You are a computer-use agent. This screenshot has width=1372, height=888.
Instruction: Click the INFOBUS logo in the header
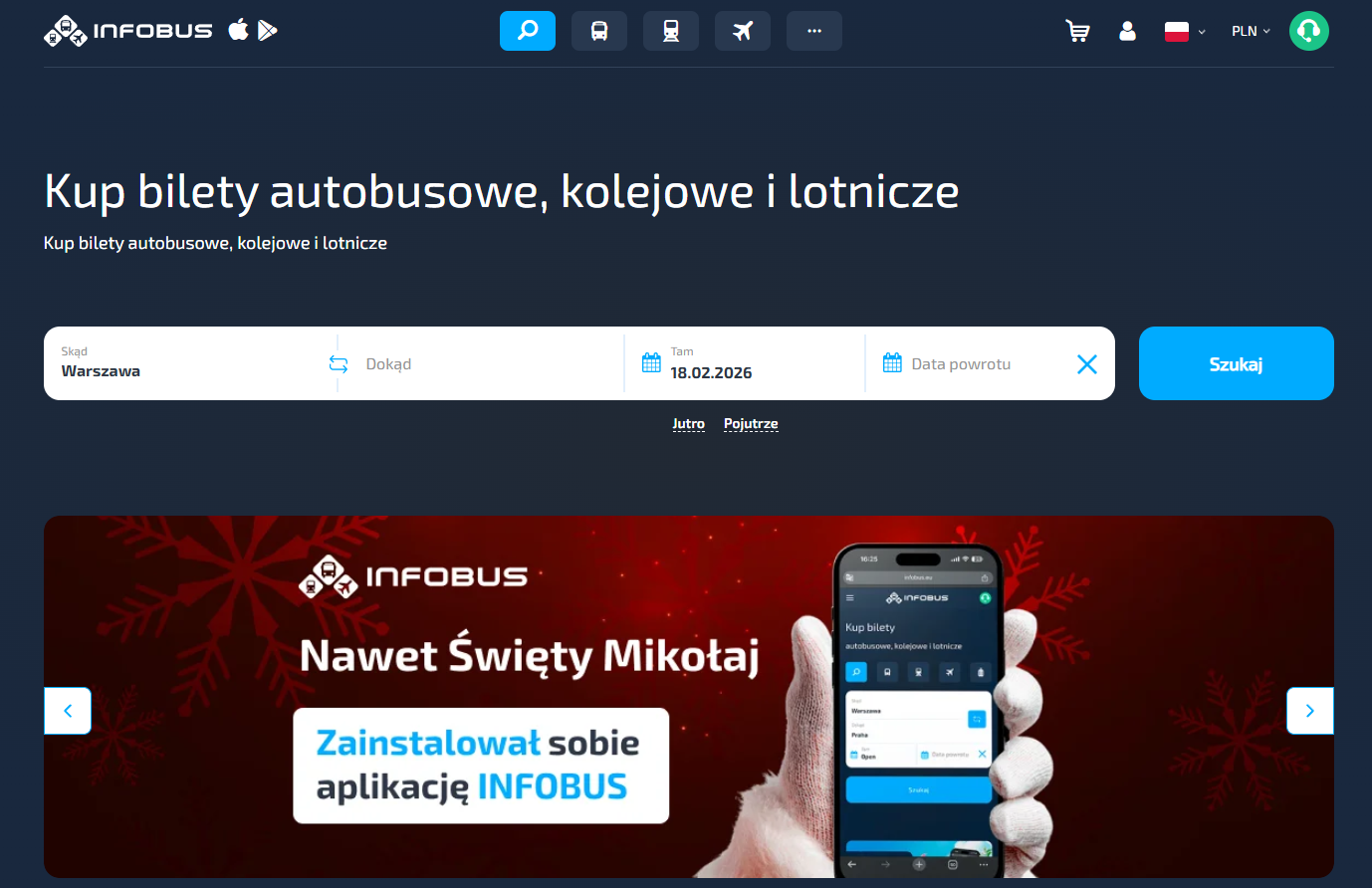[128, 31]
